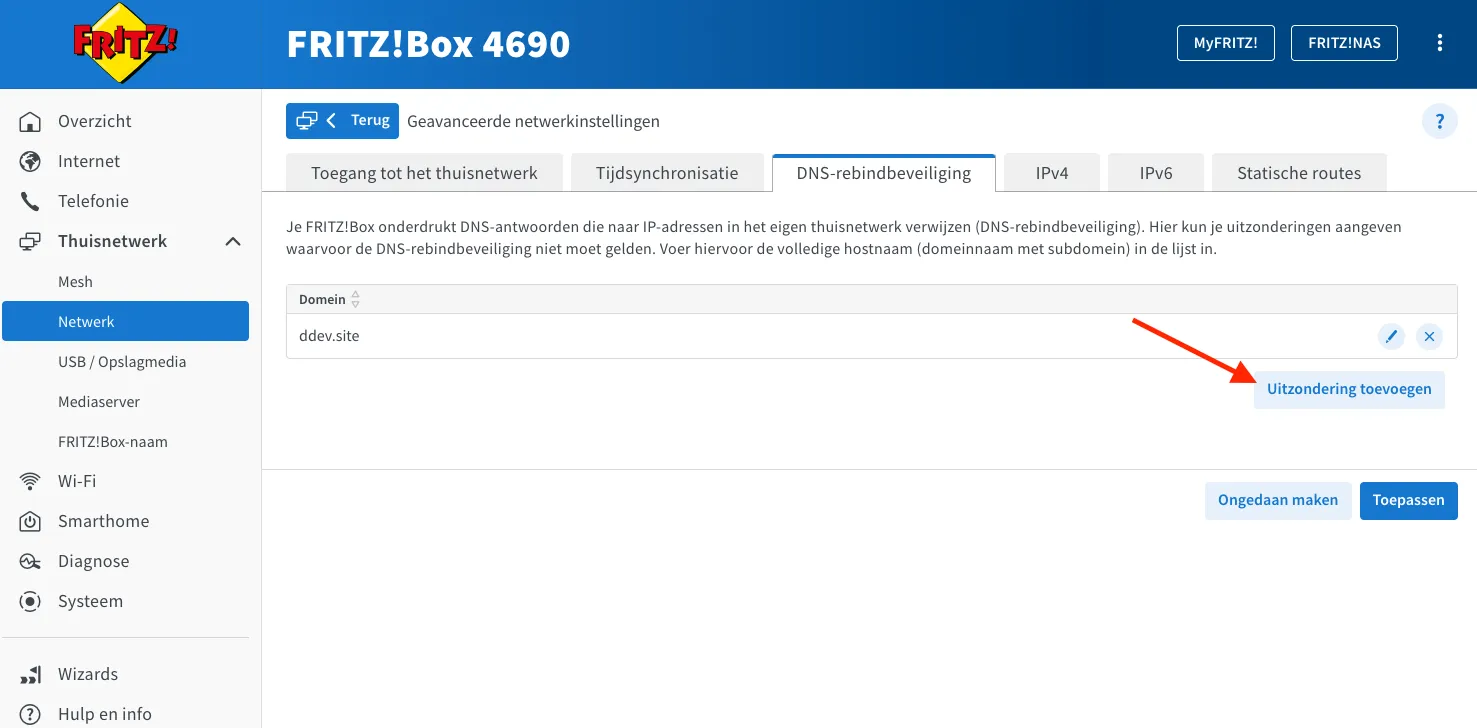Sort the Domein column
1477x728 pixels.
click(x=355, y=300)
